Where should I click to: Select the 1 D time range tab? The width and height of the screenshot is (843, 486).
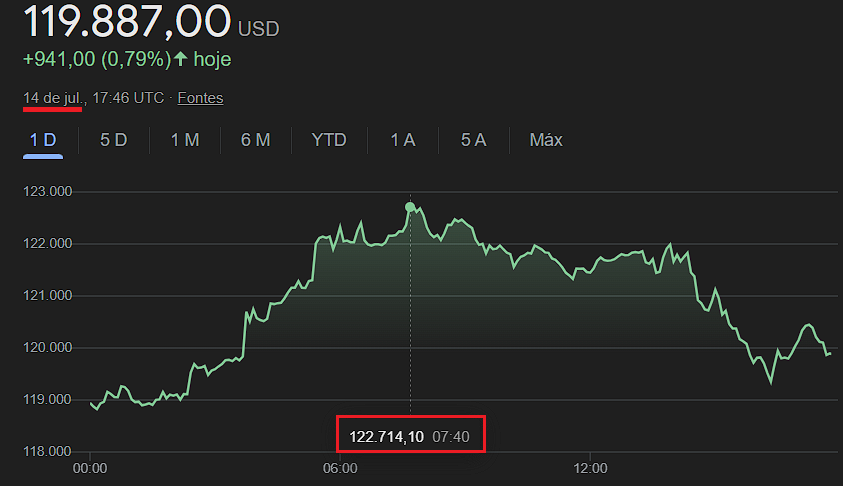coord(43,140)
